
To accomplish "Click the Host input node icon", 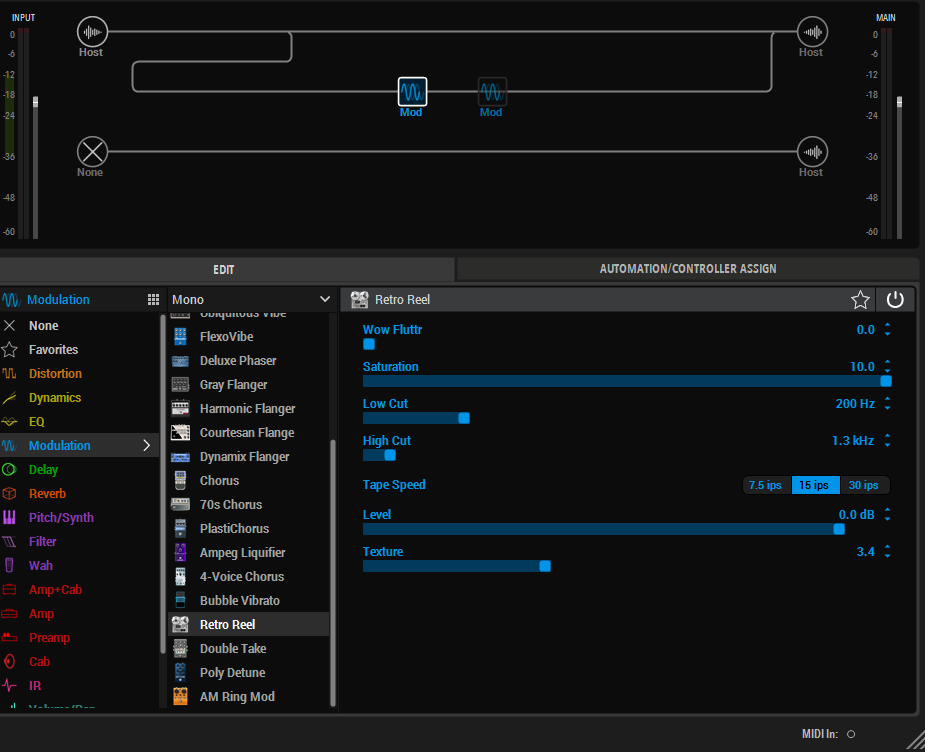I will 92,32.
